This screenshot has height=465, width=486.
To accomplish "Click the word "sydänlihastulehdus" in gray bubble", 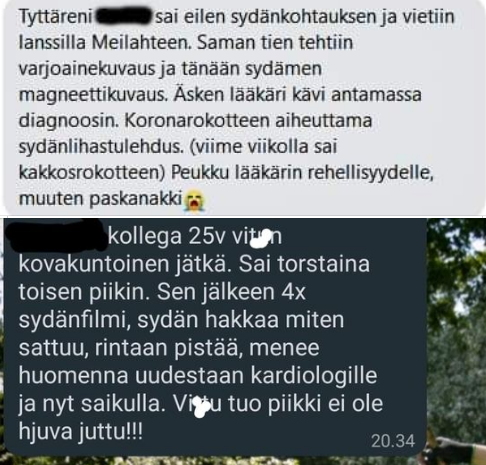I will pyautogui.click(x=101, y=147).
